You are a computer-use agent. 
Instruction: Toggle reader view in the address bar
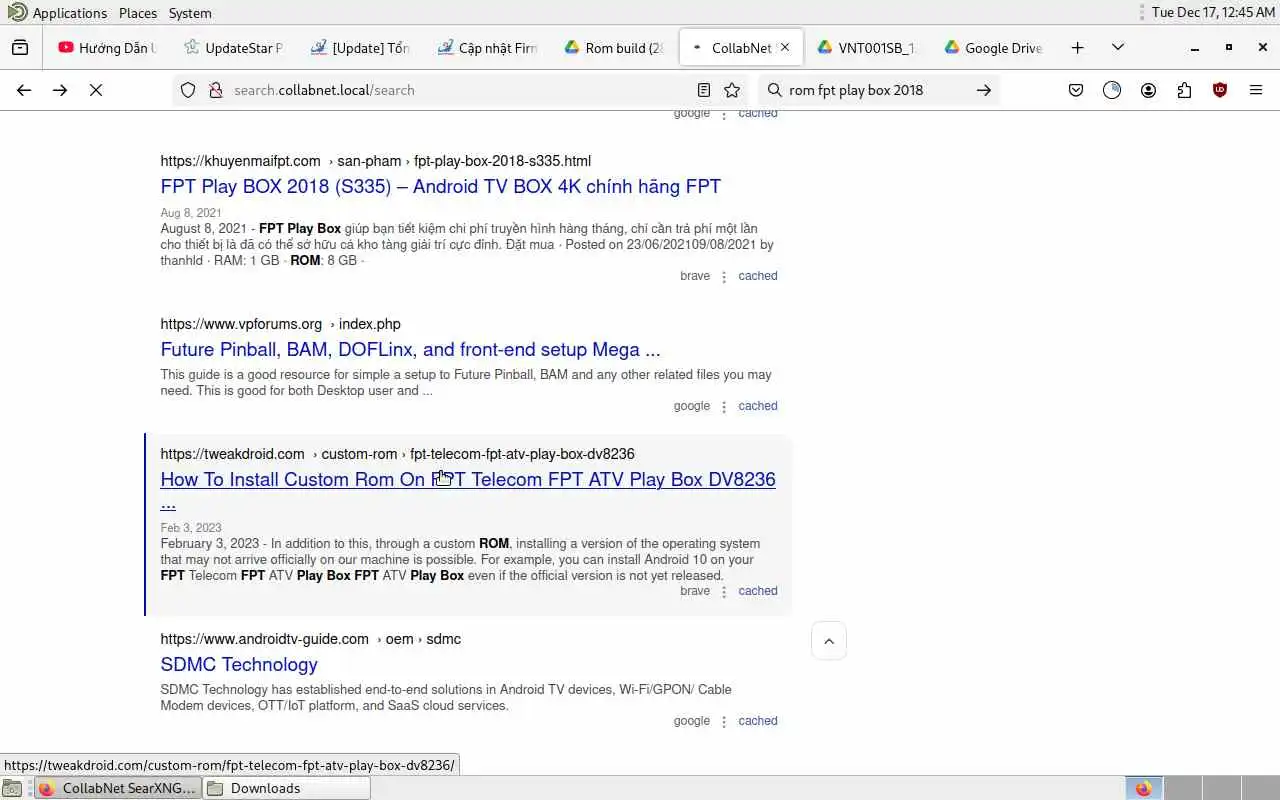pyautogui.click(x=704, y=90)
